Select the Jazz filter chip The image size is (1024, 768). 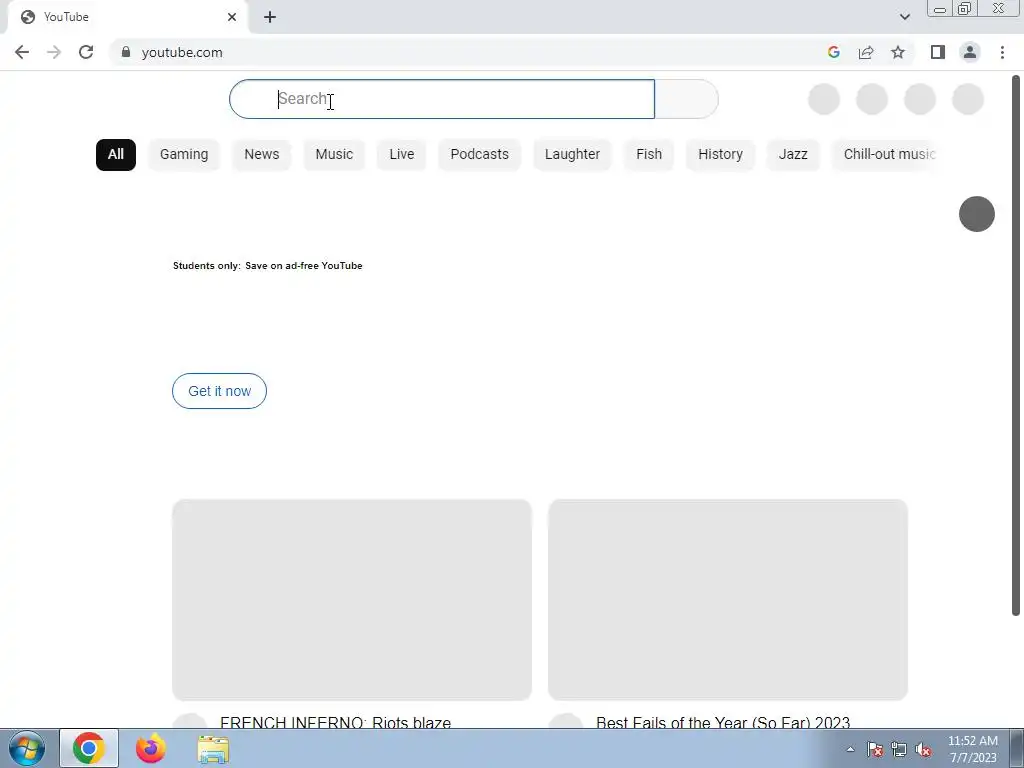793,155
